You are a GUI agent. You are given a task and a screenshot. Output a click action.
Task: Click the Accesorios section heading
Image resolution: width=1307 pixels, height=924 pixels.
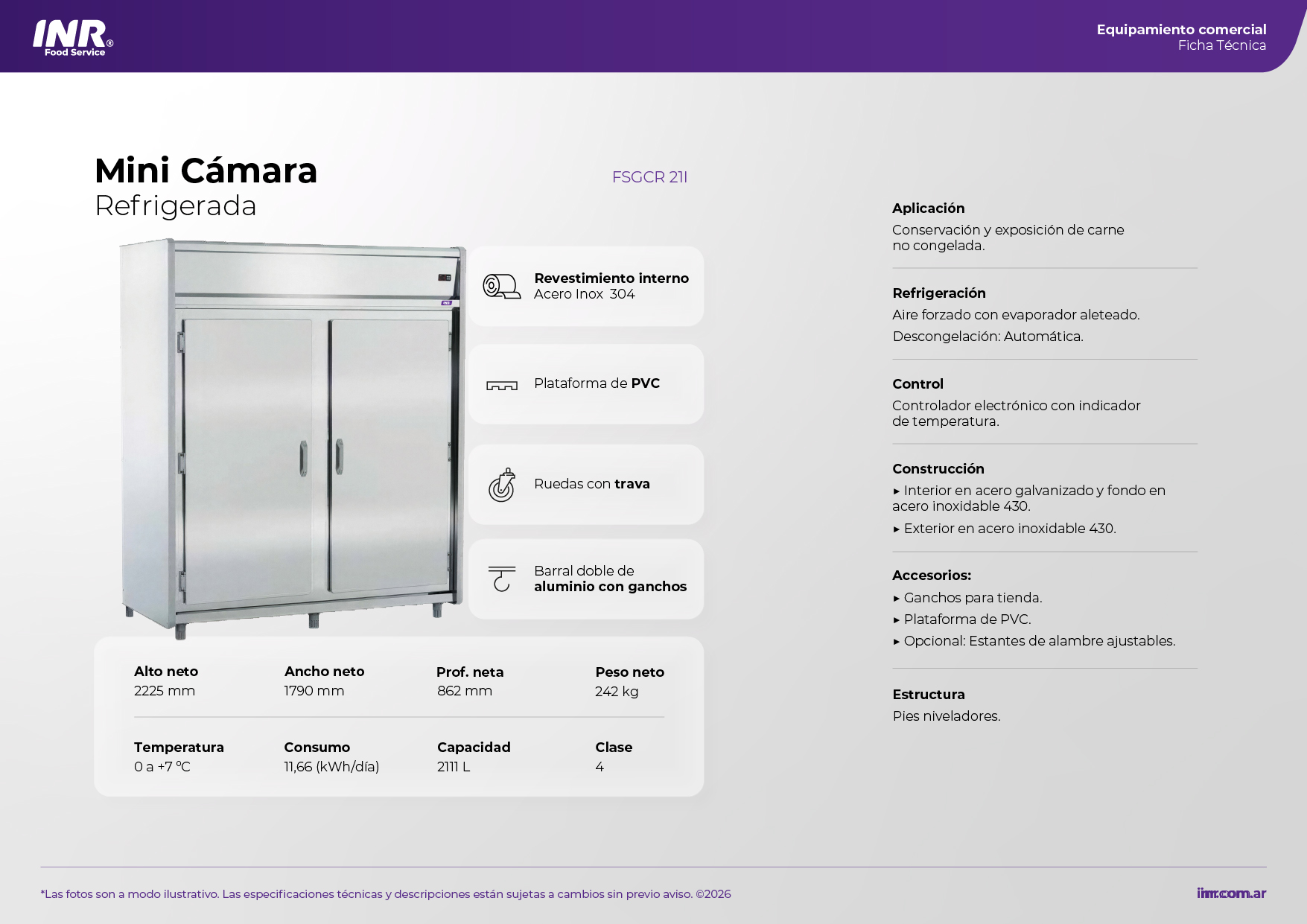click(x=931, y=576)
